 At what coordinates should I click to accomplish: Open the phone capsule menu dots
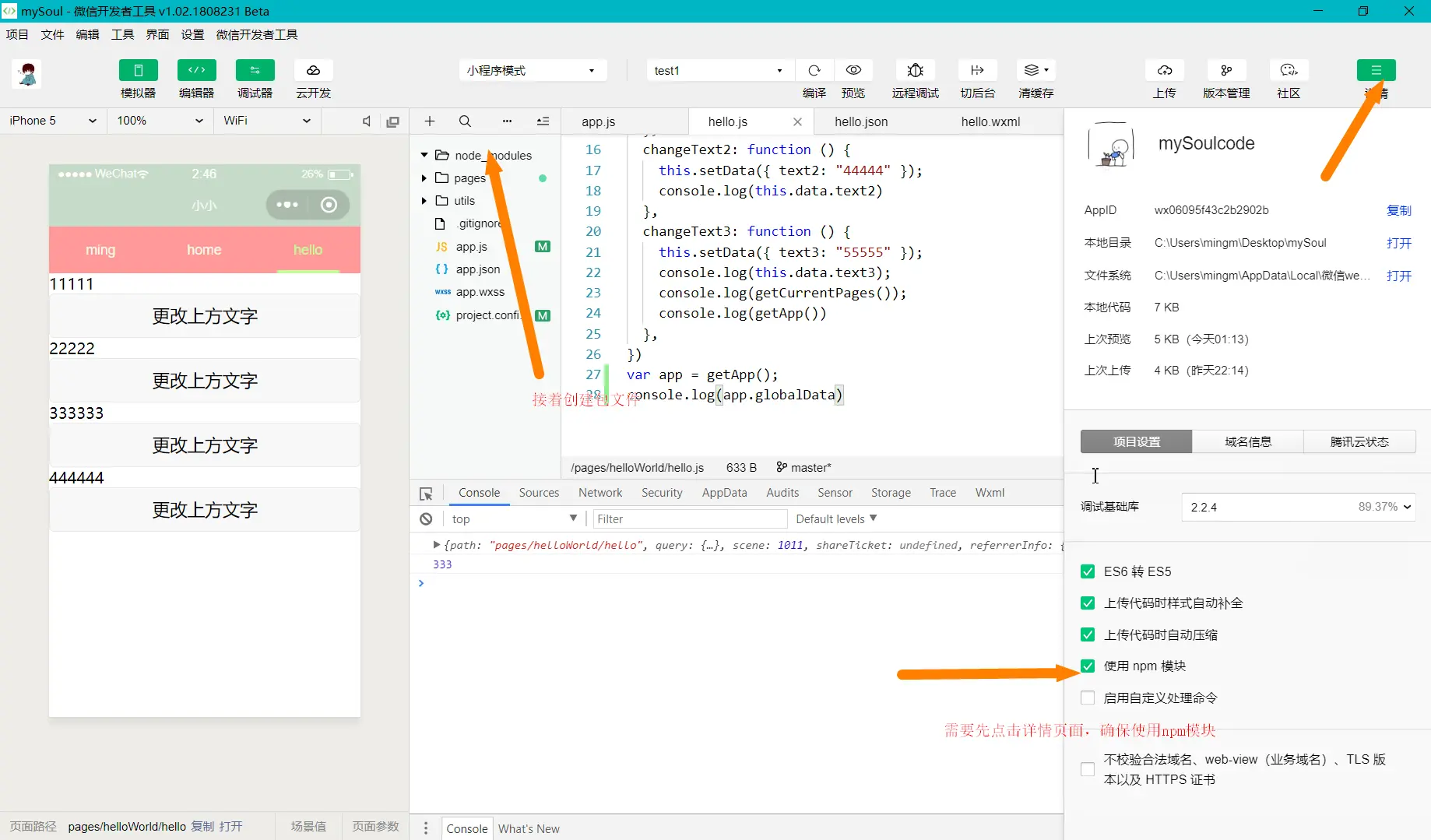[x=287, y=205]
